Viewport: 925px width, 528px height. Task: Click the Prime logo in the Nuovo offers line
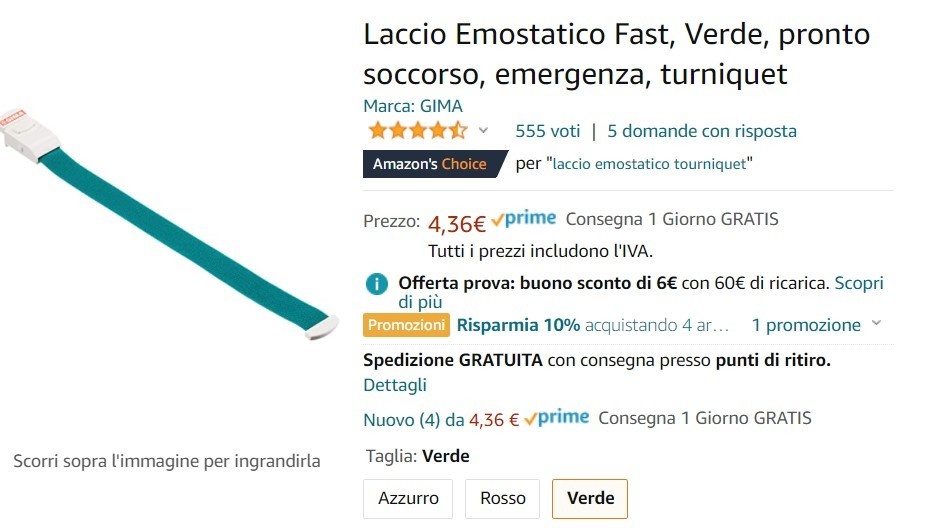coord(557,419)
